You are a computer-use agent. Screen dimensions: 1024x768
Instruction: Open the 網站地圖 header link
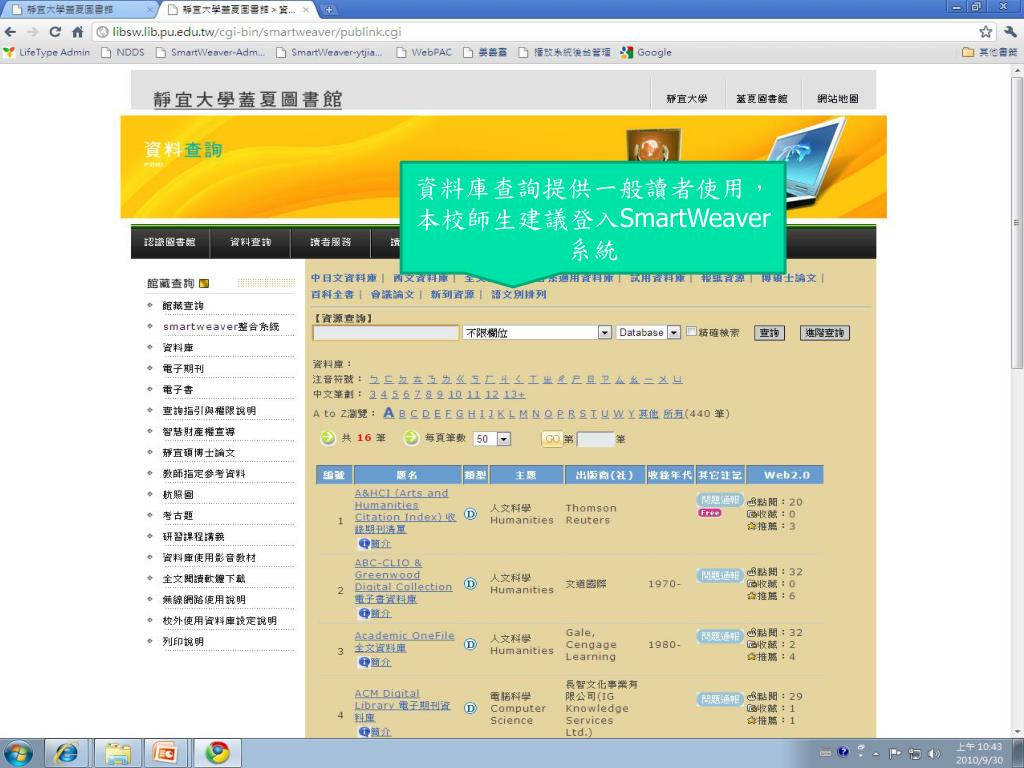pos(838,99)
